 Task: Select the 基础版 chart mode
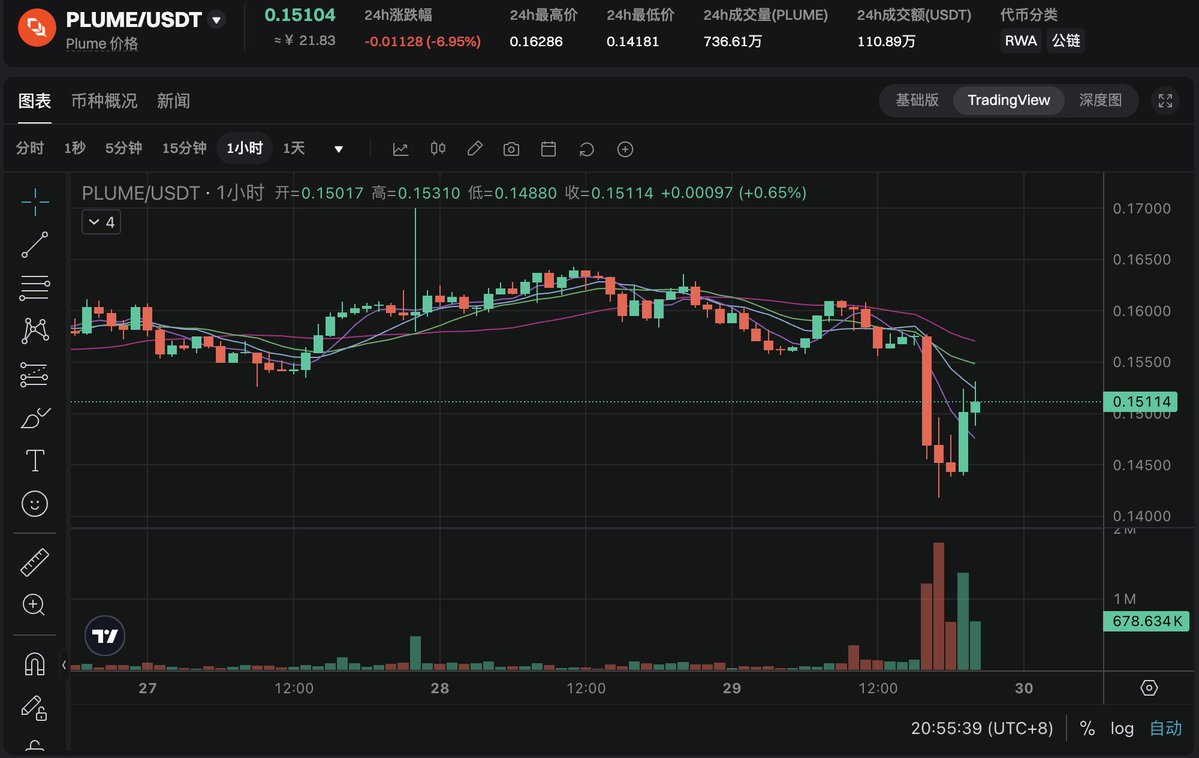tap(917, 100)
